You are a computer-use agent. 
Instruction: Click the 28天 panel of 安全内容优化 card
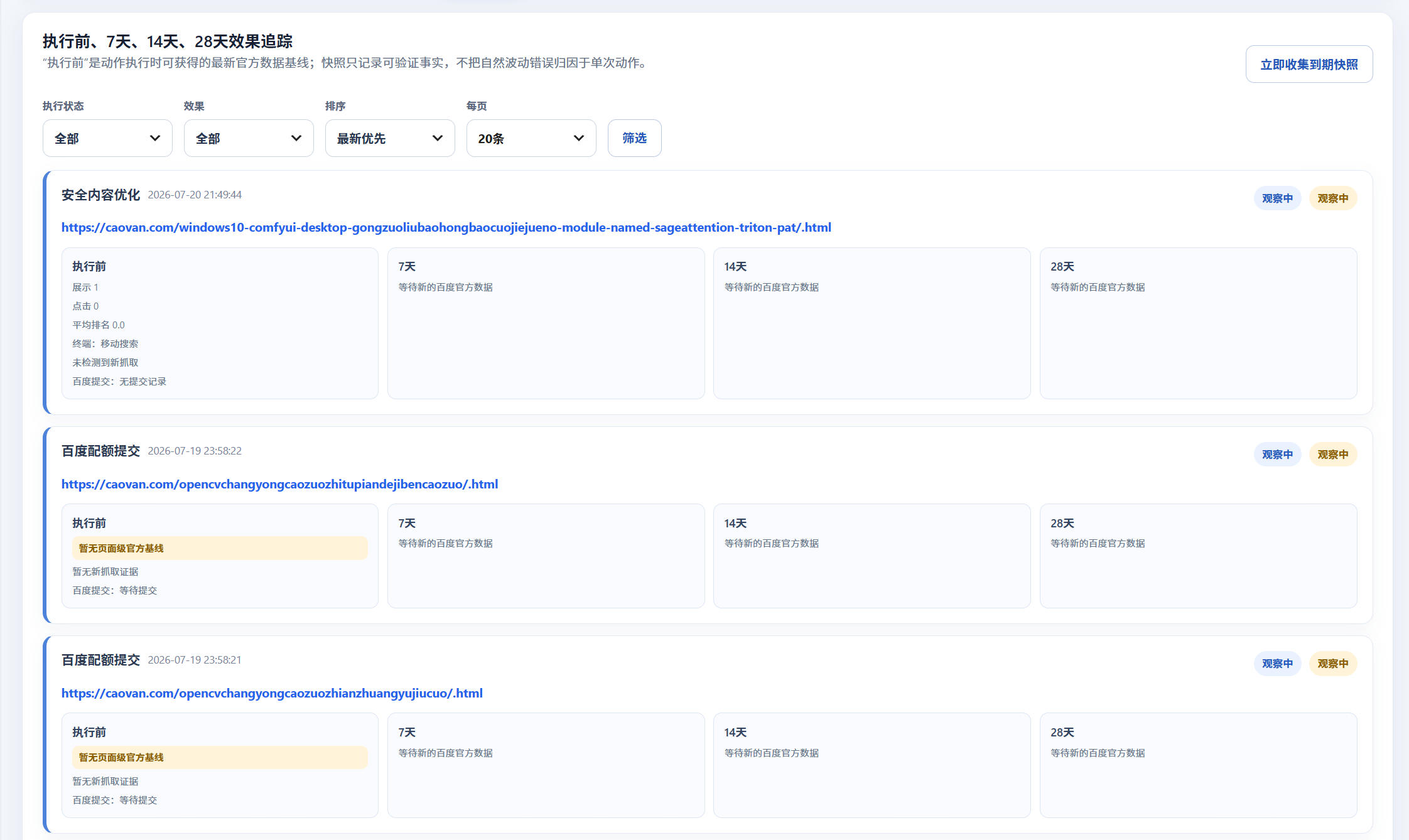pos(1198,323)
